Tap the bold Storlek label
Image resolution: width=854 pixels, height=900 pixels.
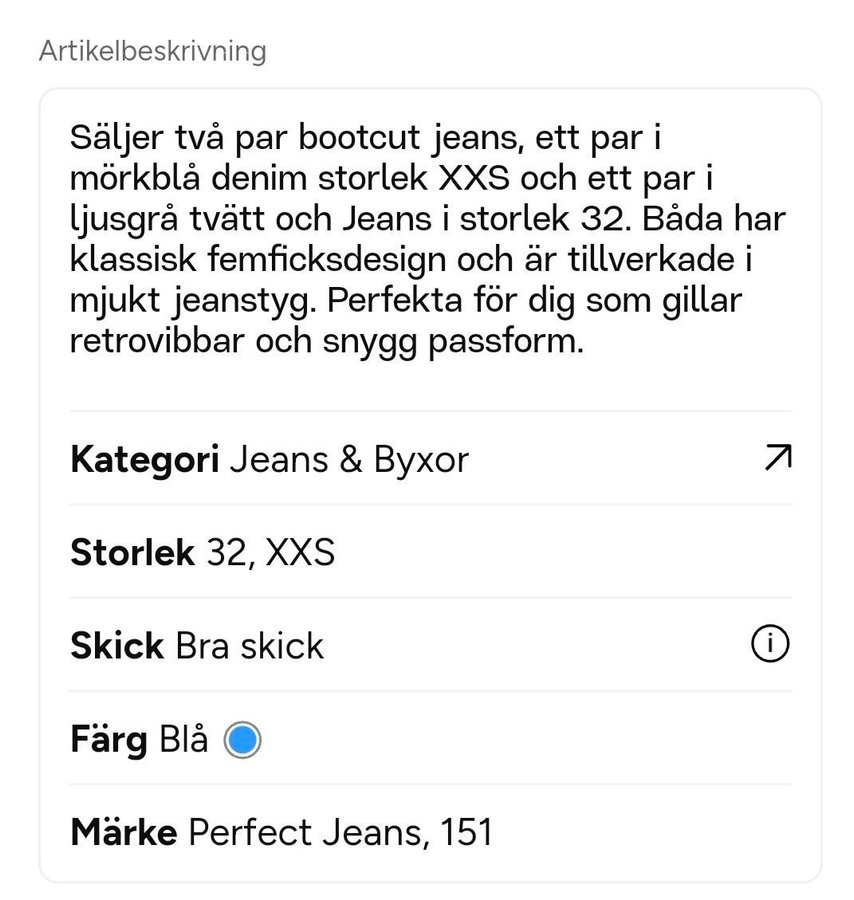coord(132,553)
